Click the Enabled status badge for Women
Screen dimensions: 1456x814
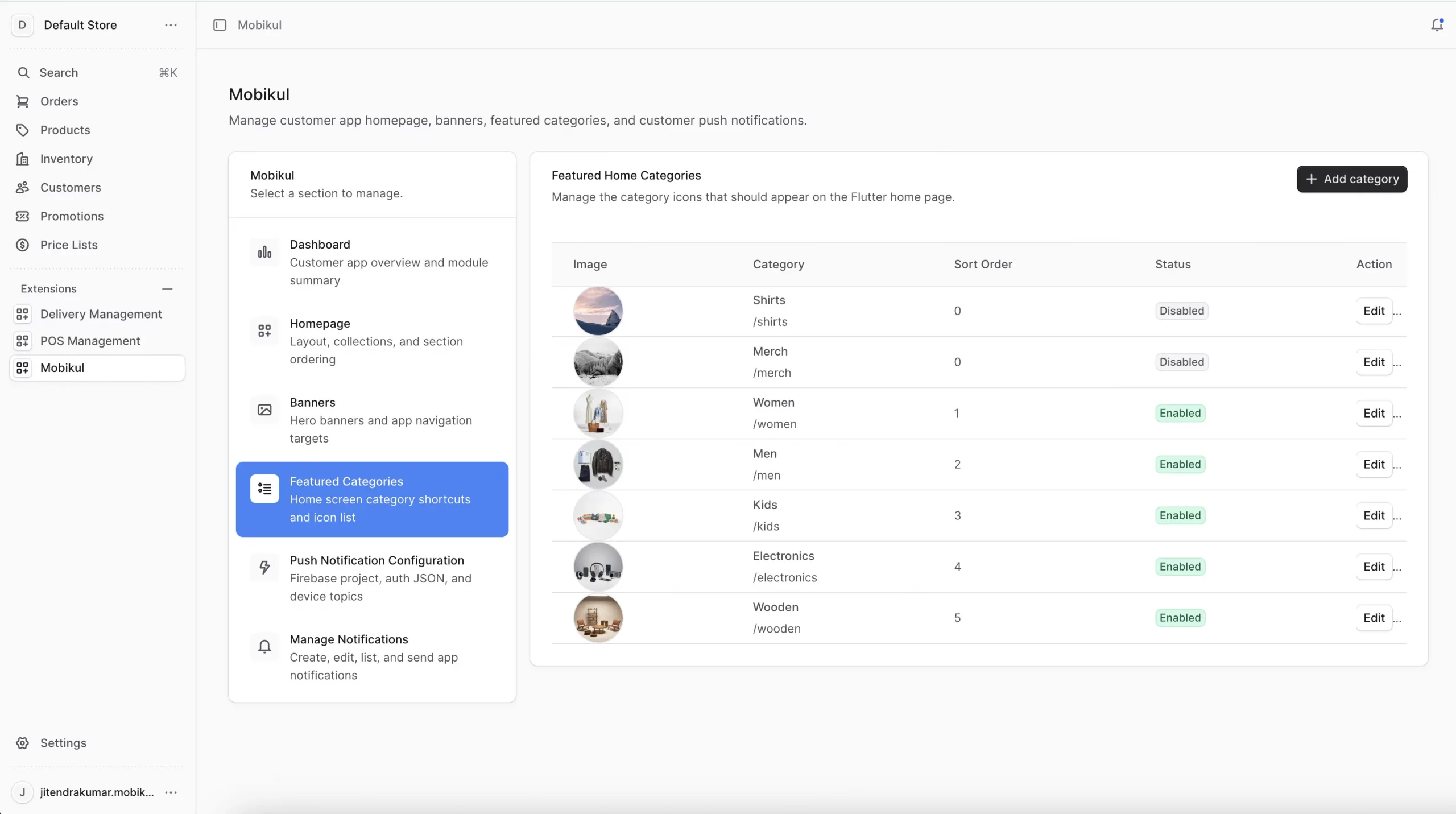coord(1180,414)
